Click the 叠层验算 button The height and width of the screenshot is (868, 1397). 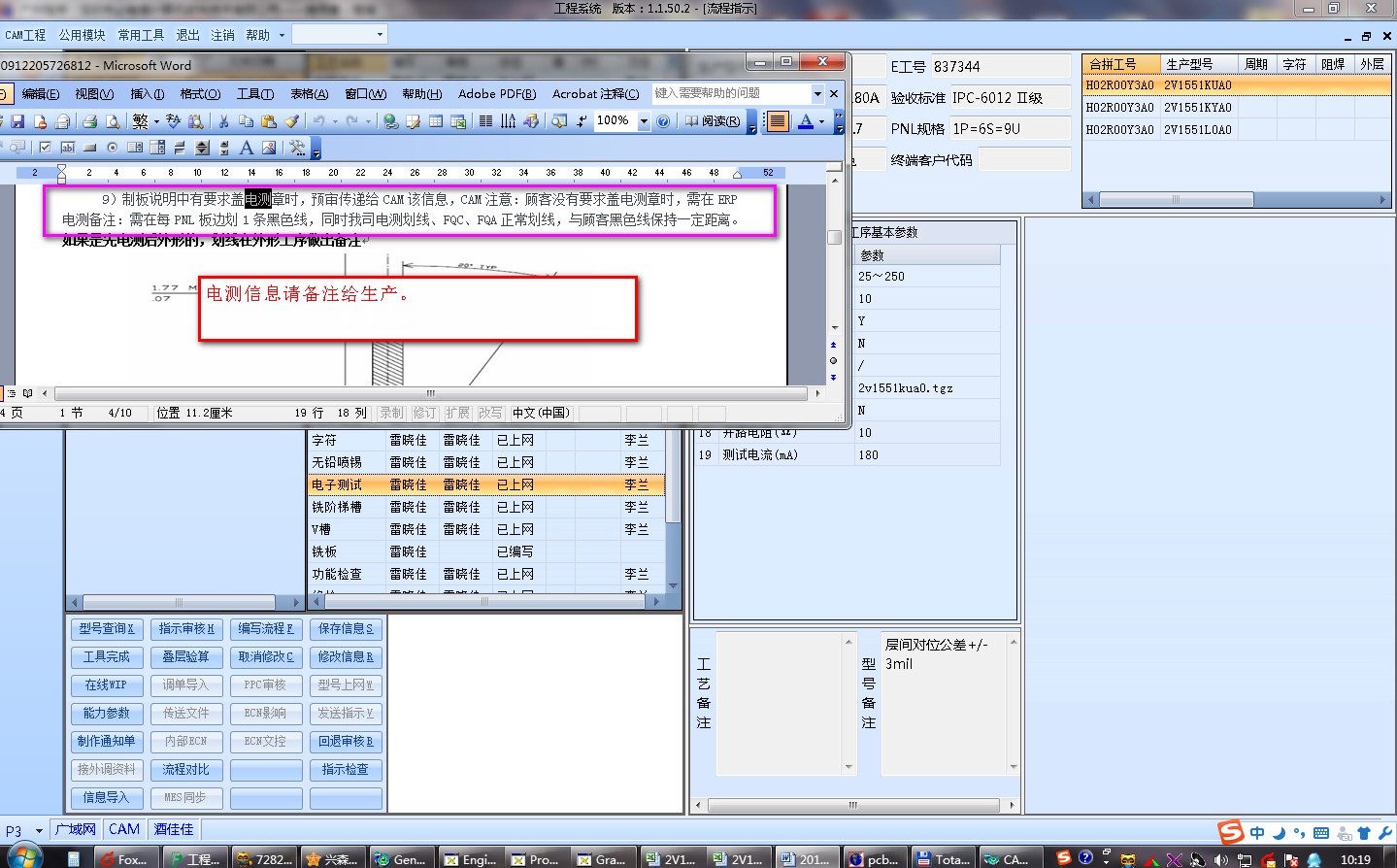[186, 657]
